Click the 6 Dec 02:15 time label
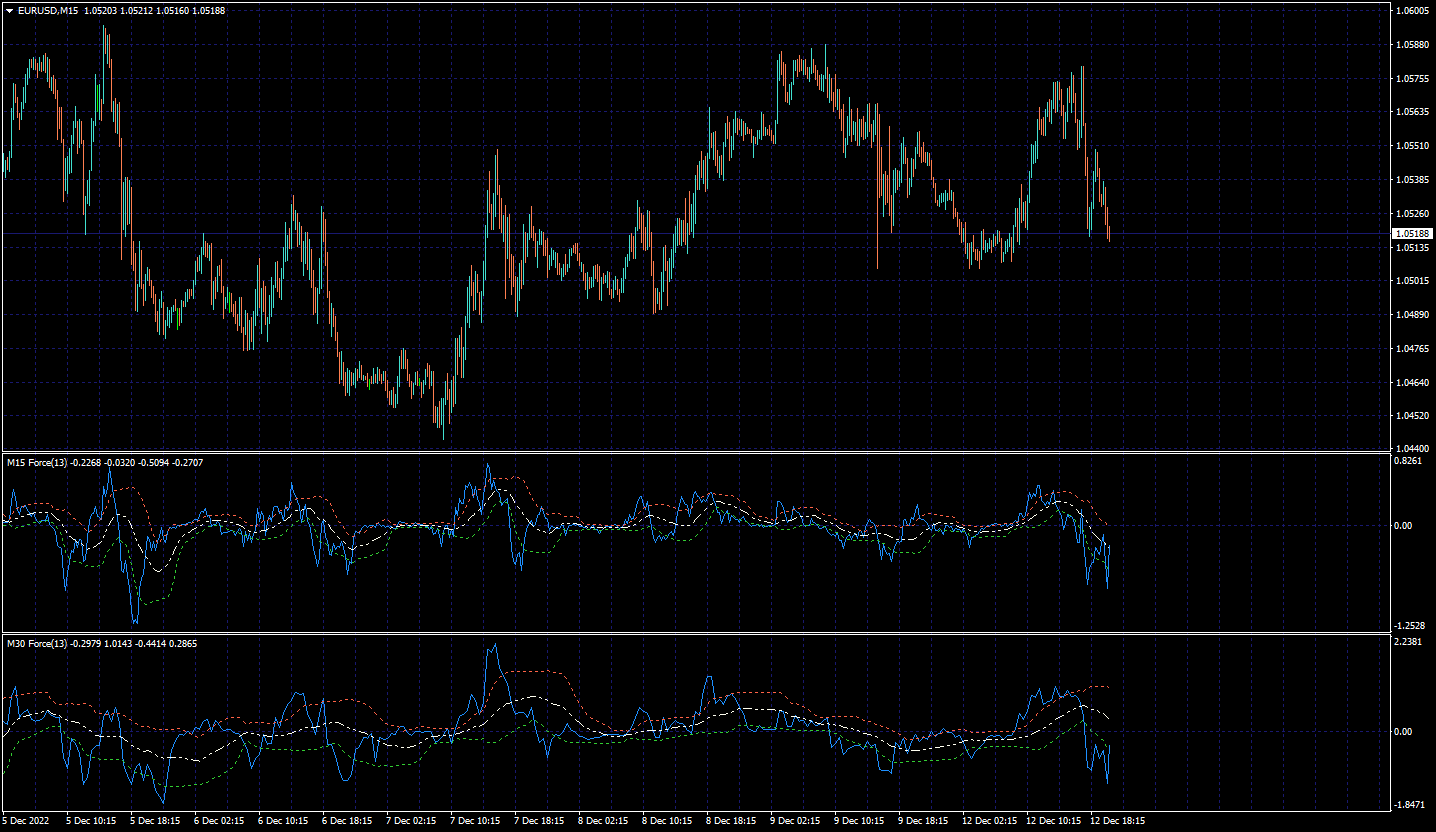Viewport: 1436px width, 832px height. (221, 821)
